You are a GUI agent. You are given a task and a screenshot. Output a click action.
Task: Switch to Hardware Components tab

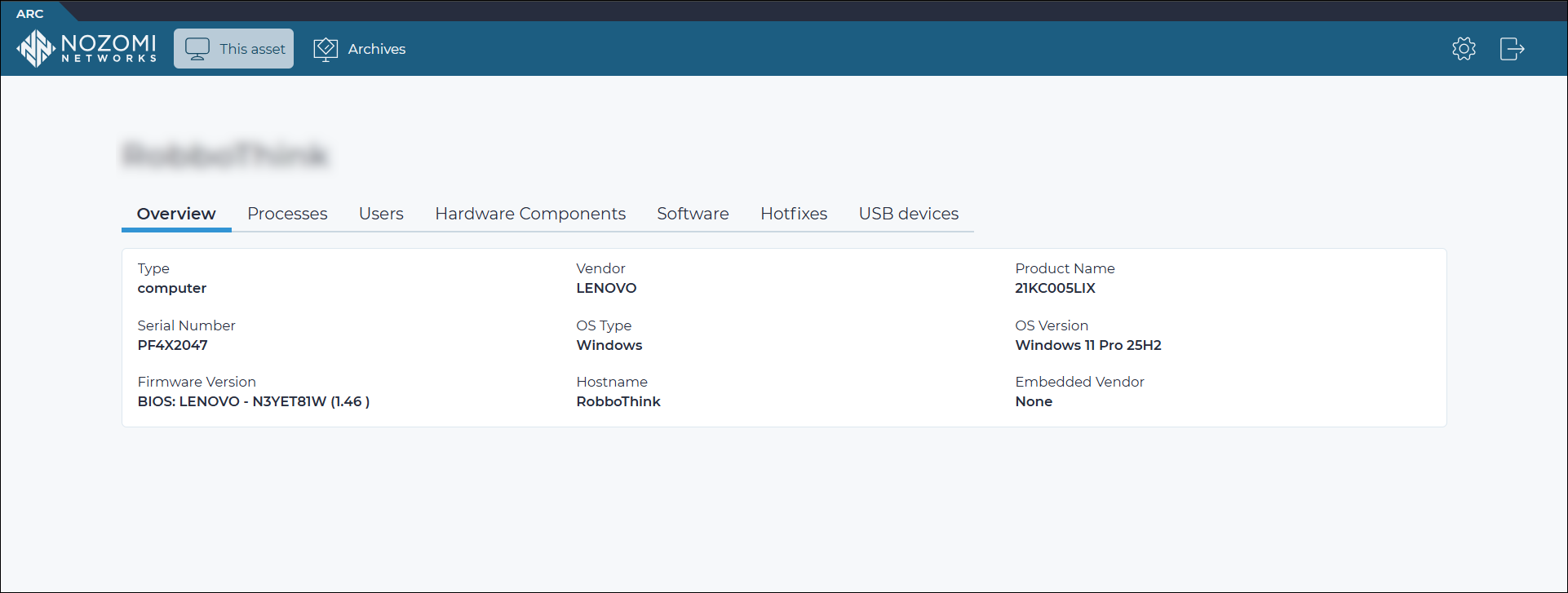[x=530, y=214]
